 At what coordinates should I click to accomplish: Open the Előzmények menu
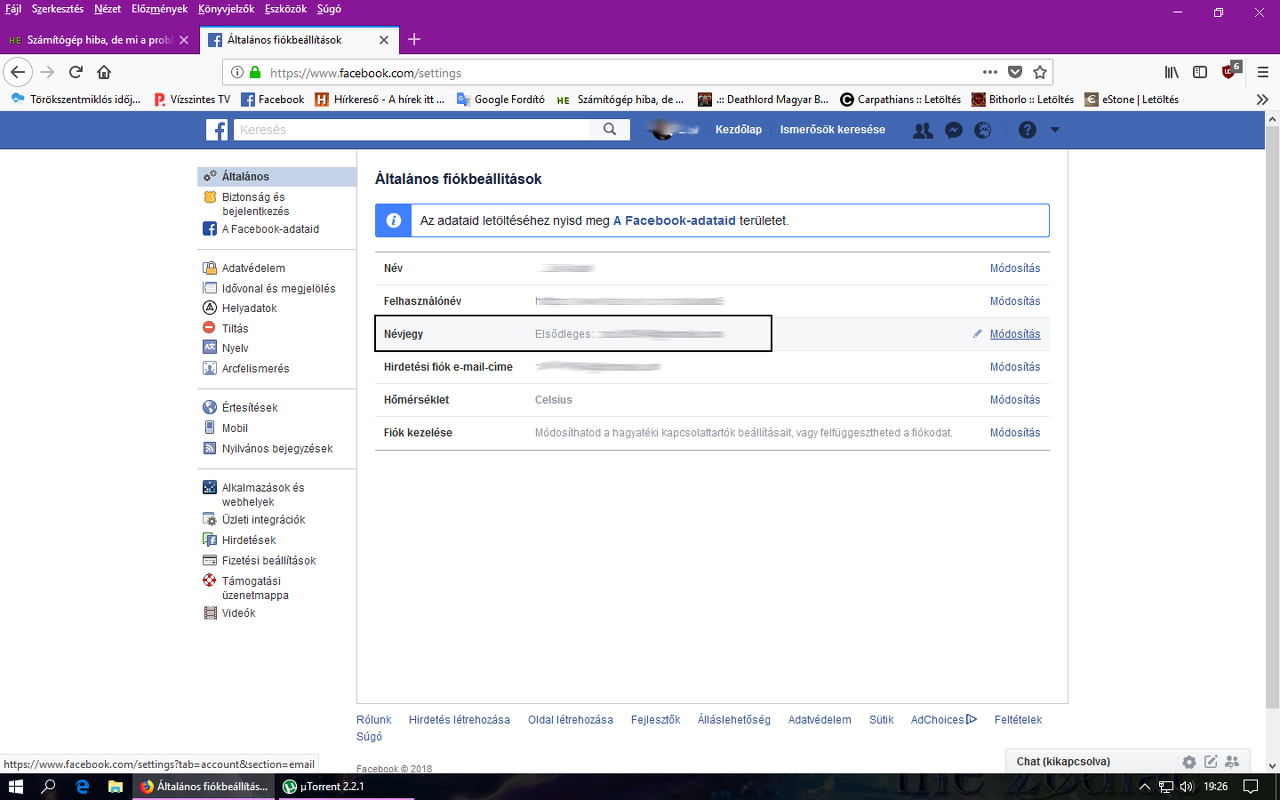160,9
